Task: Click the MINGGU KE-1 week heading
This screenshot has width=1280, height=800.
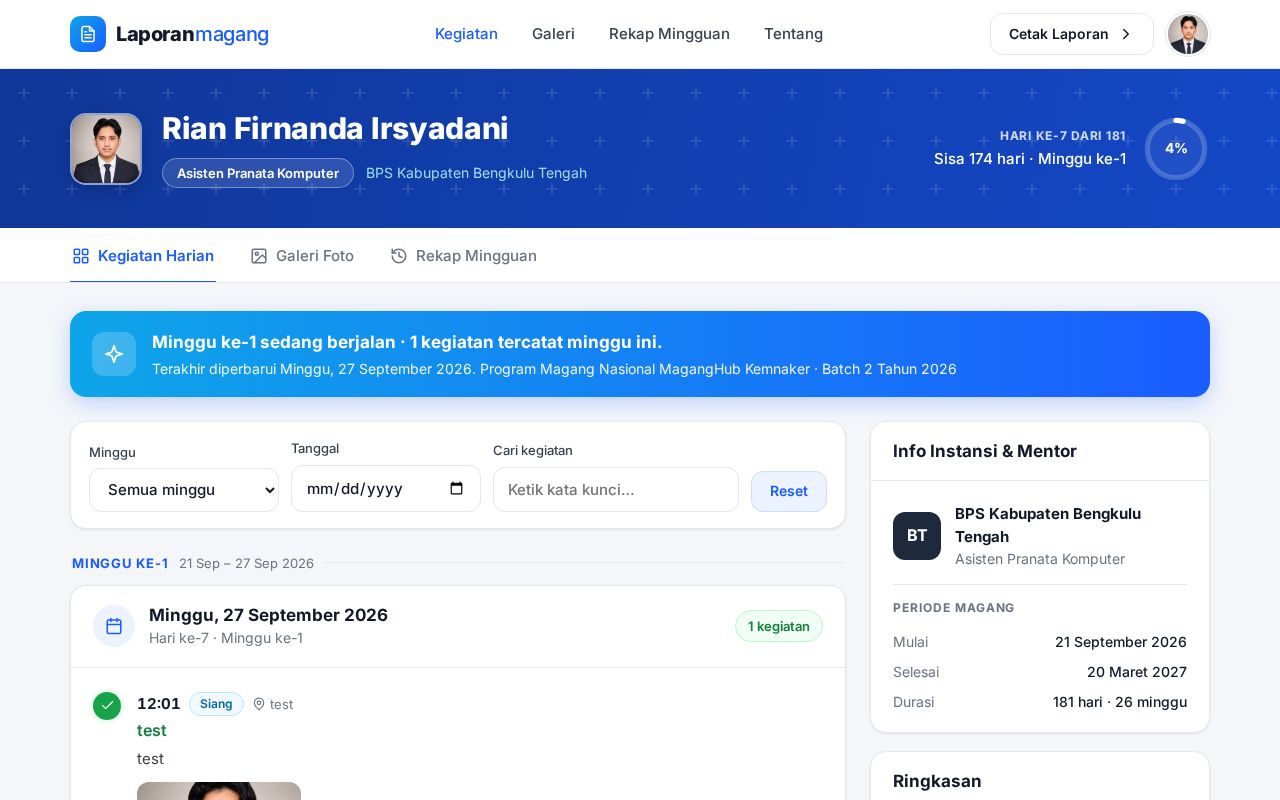Action: (x=120, y=563)
